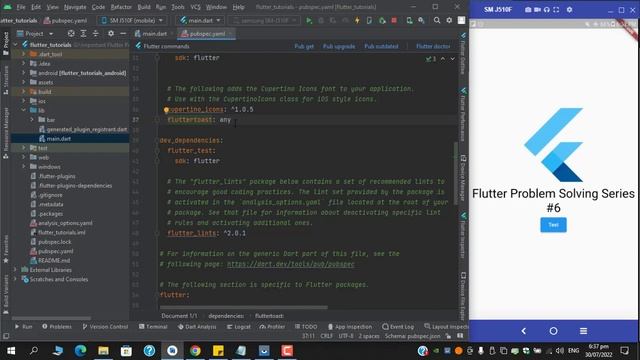Hide the Project tool window
Screen dimensions: 640x360
[122, 33]
